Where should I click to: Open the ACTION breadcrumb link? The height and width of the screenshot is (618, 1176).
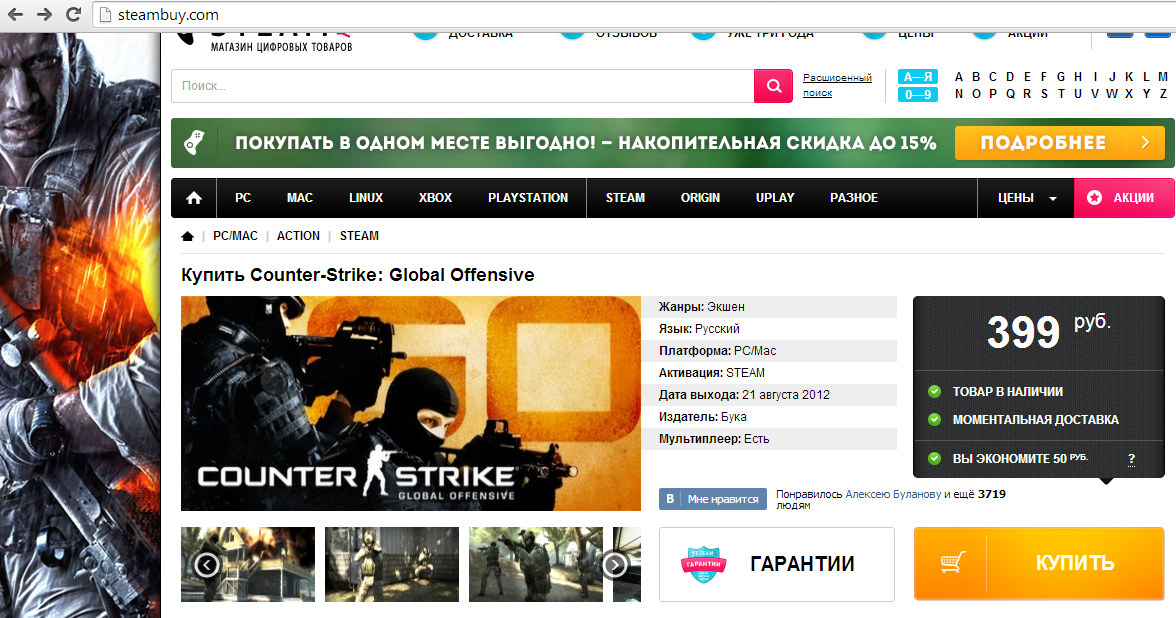pos(298,236)
